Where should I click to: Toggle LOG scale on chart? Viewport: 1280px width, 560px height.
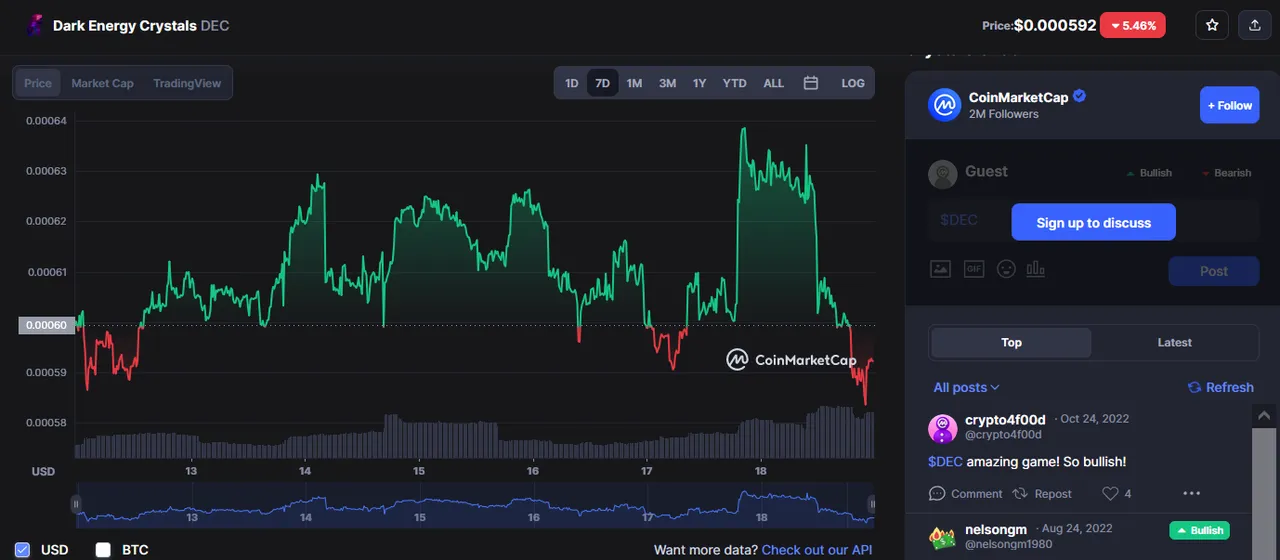(853, 83)
